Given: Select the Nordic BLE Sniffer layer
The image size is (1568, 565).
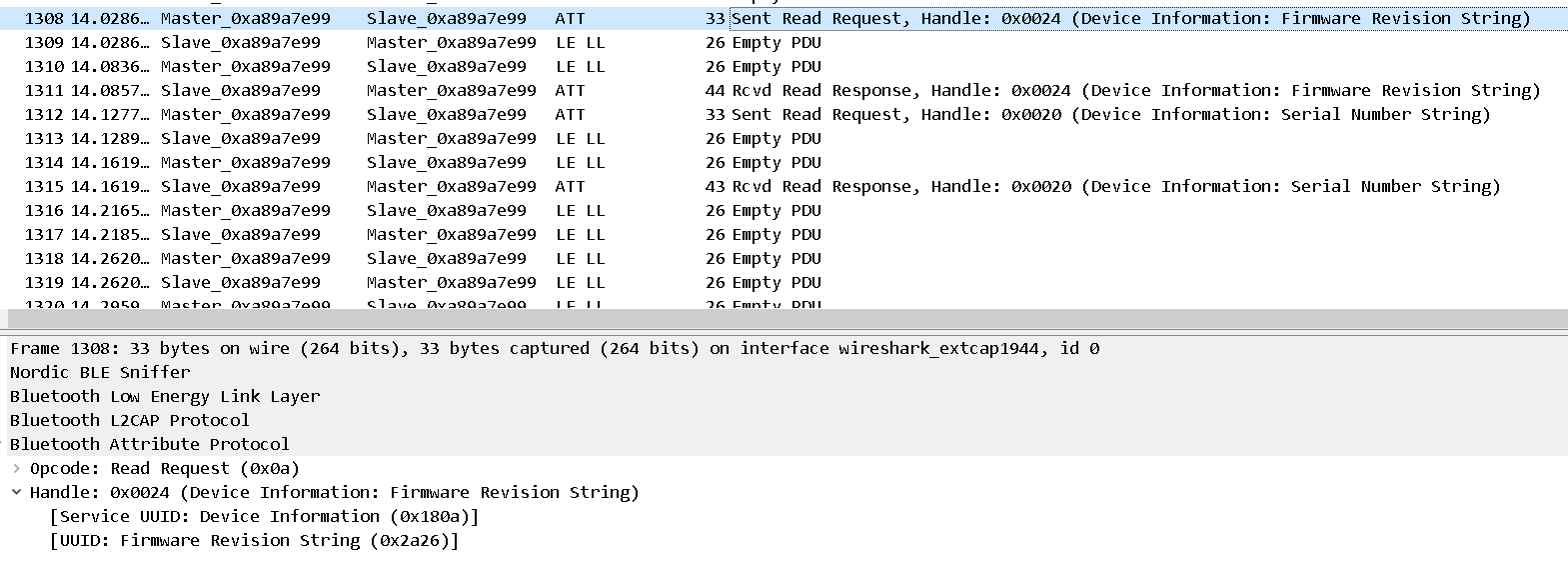Looking at the screenshot, I should [100, 372].
